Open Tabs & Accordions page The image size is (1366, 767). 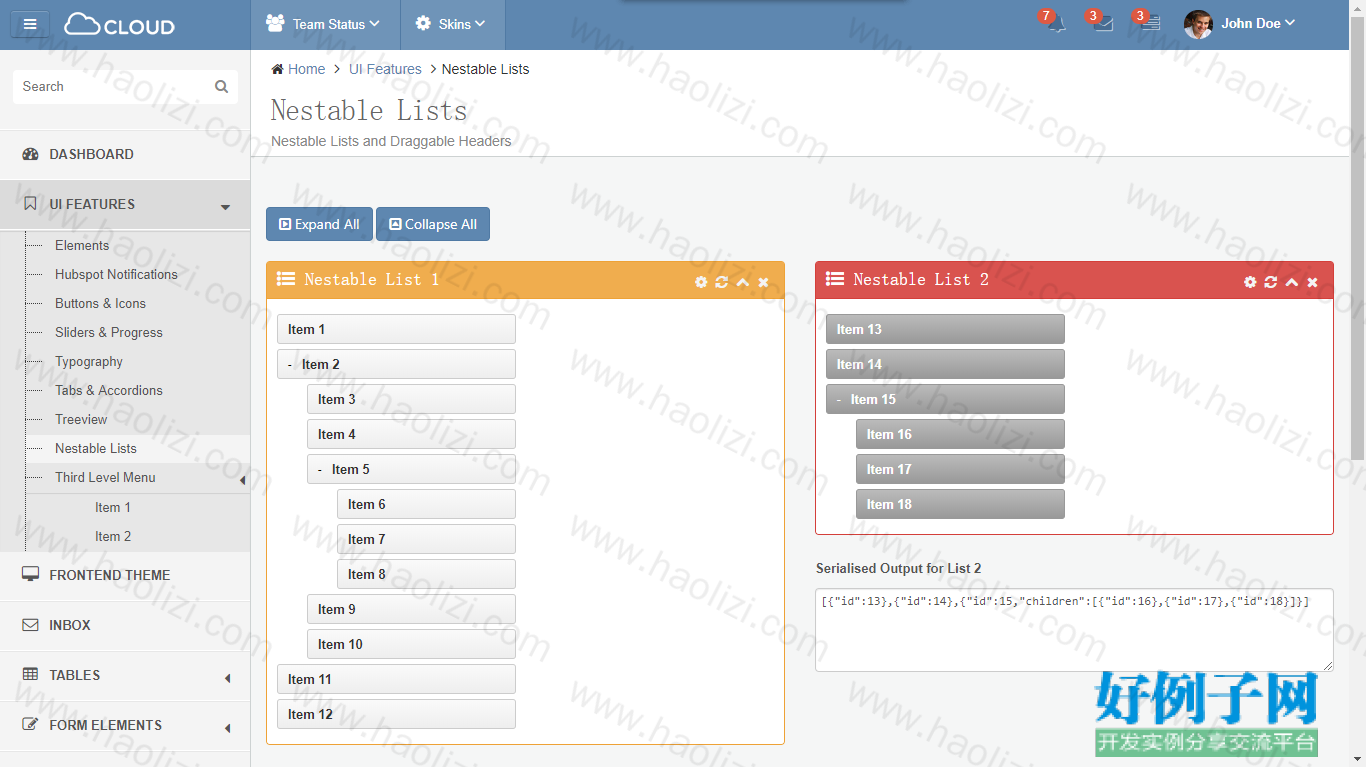pos(109,390)
